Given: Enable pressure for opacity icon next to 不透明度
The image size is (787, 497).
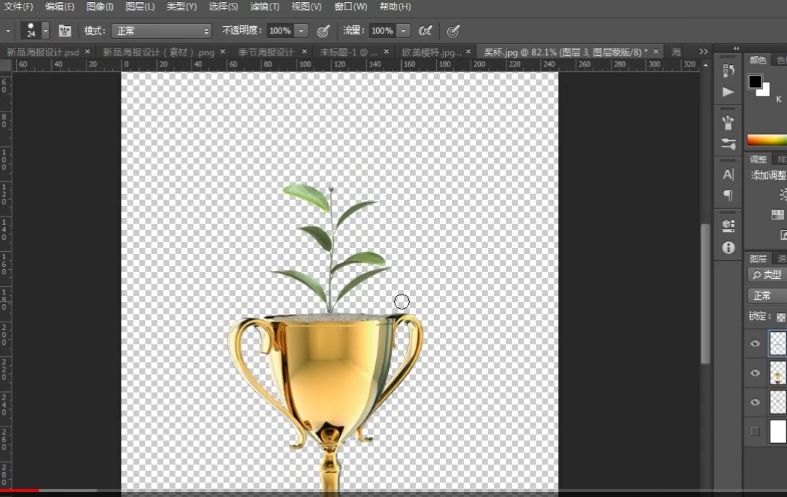Looking at the screenshot, I should point(323,31).
